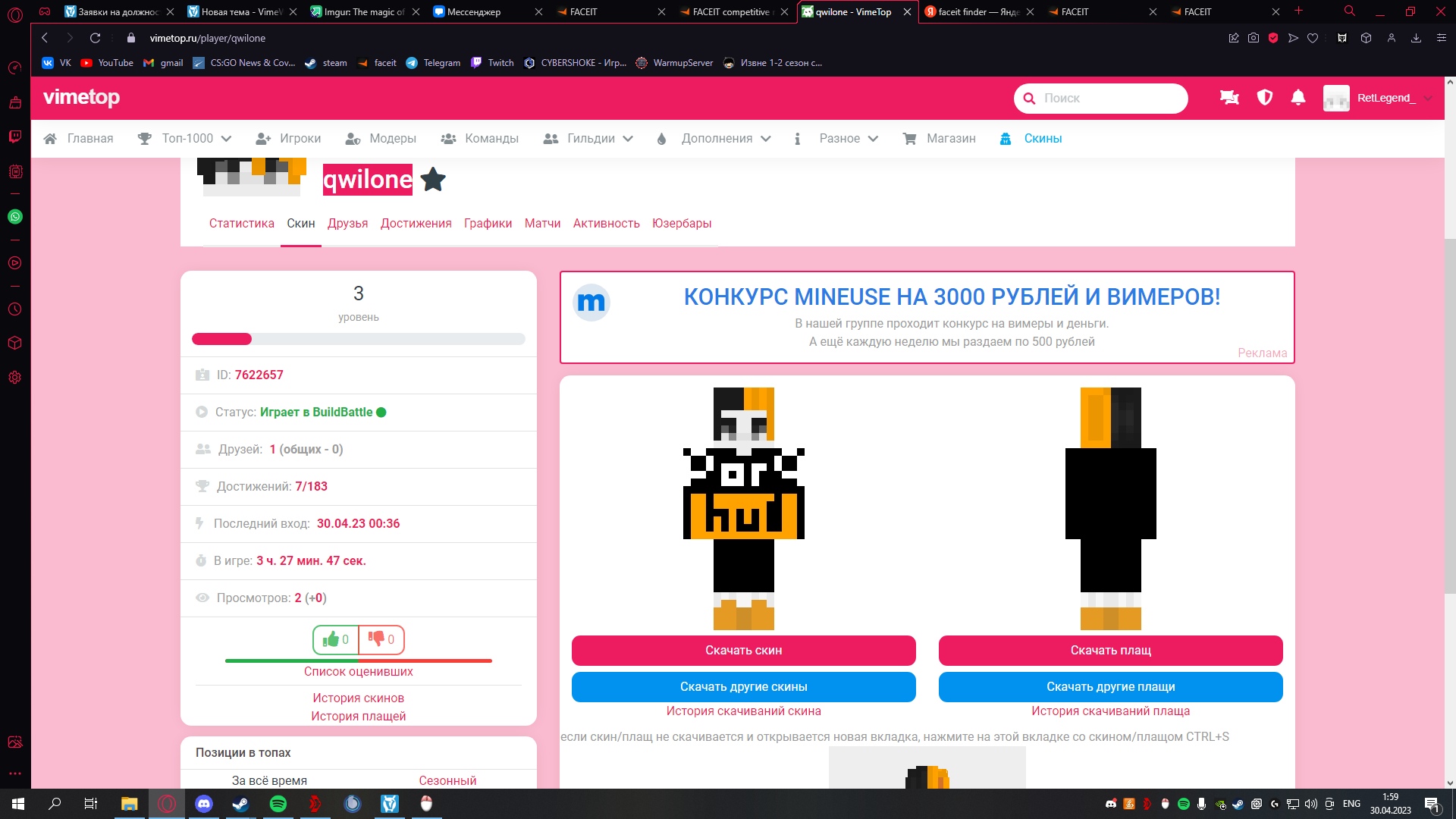Open the notifications bell icon
The height and width of the screenshot is (819, 1456).
[1298, 98]
